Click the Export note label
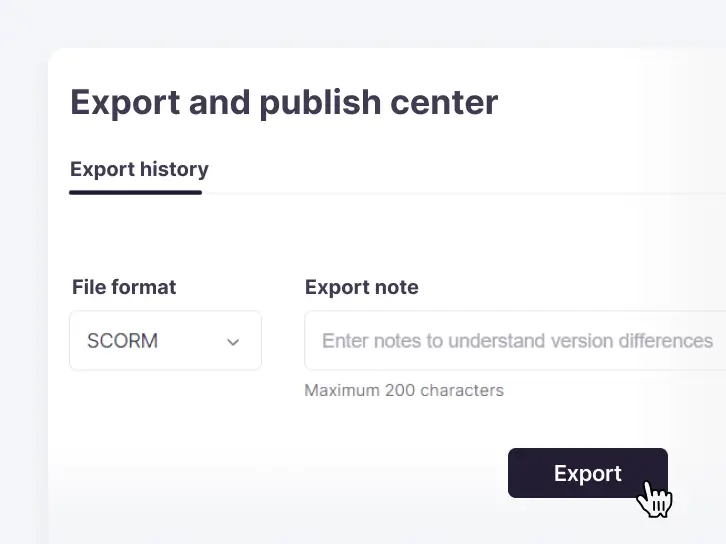 pos(362,287)
